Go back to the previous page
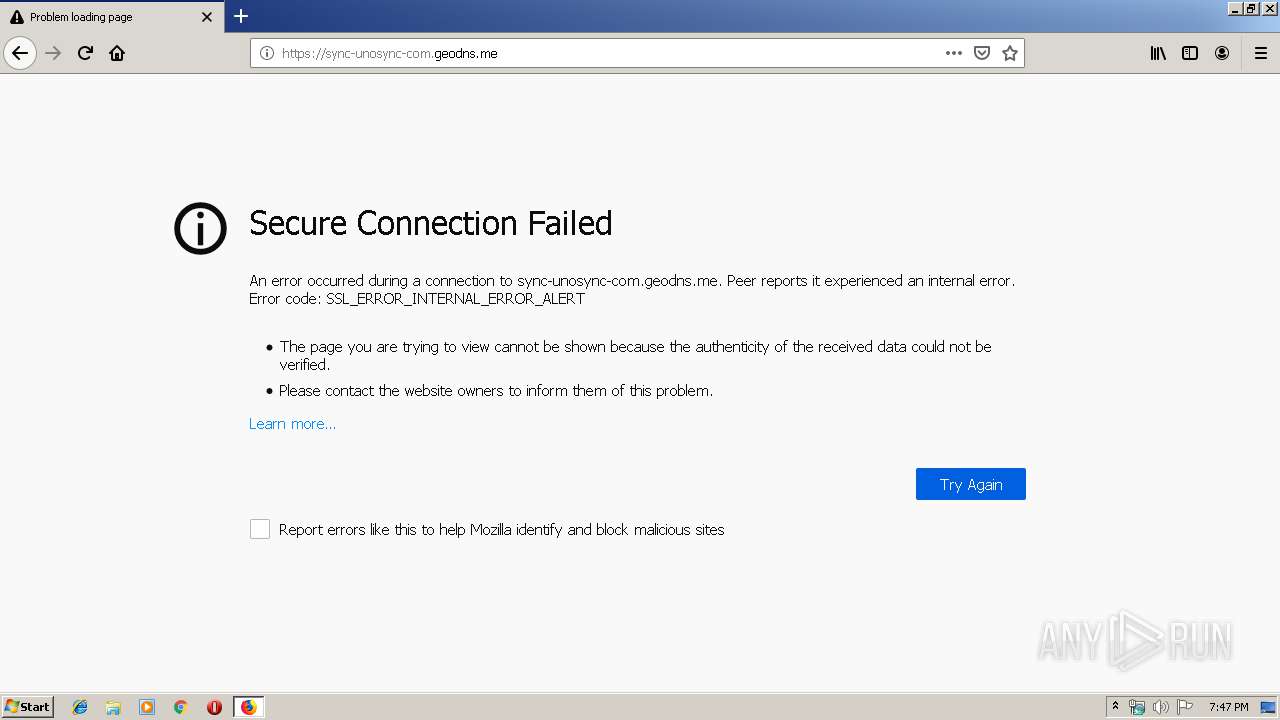Screen dimensions: 1280x720 [20, 53]
